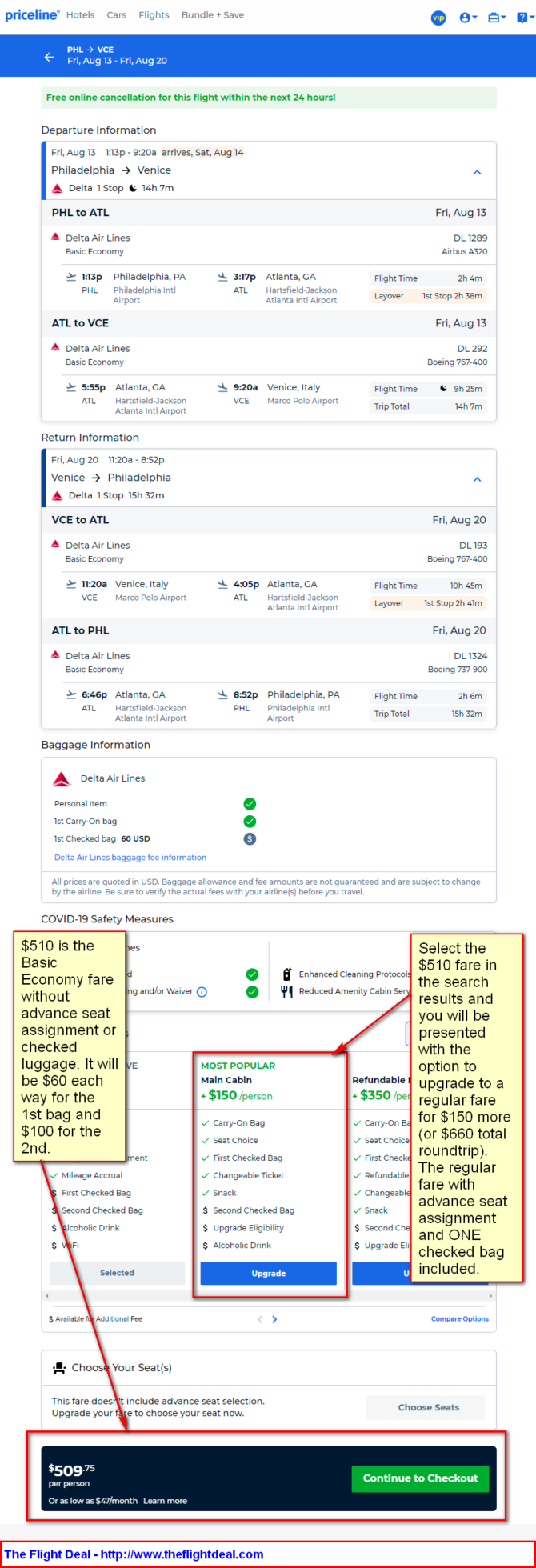
Task: Open Delta Air Lines baggage fee information
Action: click(130, 858)
